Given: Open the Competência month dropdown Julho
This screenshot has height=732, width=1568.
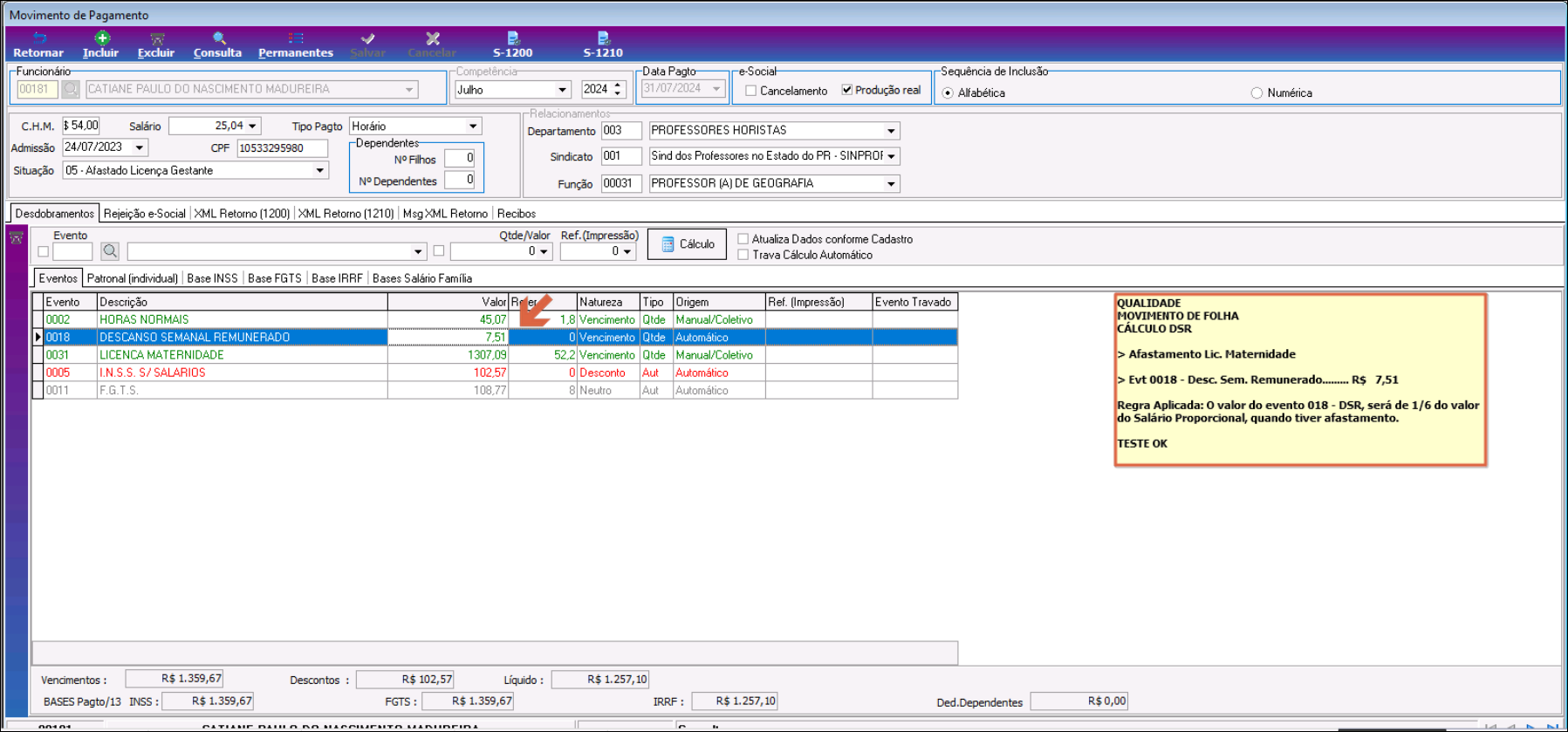Looking at the screenshot, I should pyautogui.click(x=563, y=89).
